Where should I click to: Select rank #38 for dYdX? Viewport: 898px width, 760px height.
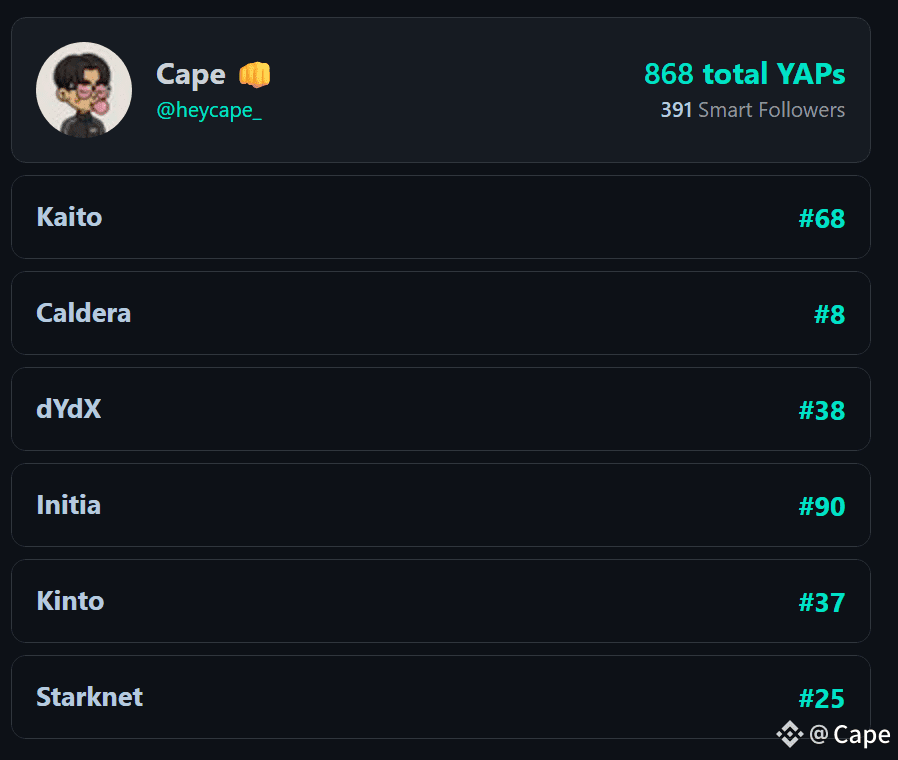pyautogui.click(x=821, y=409)
